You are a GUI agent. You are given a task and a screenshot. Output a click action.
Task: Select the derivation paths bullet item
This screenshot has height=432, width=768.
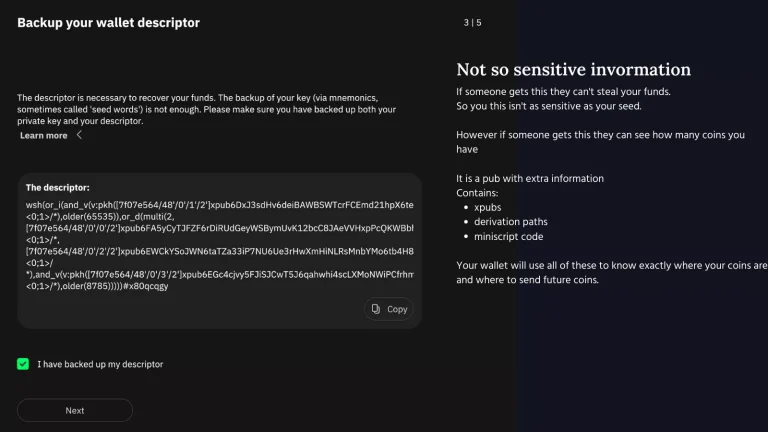[x=511, y=222]
